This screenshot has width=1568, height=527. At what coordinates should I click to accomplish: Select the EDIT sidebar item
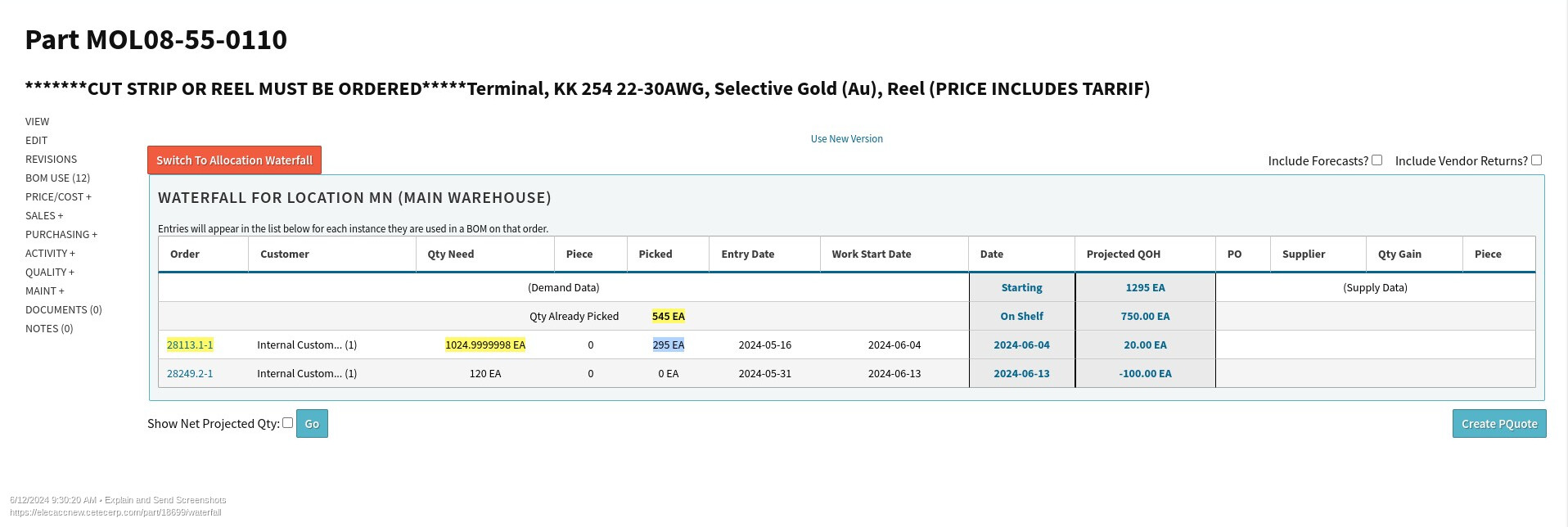click(36, 140)
